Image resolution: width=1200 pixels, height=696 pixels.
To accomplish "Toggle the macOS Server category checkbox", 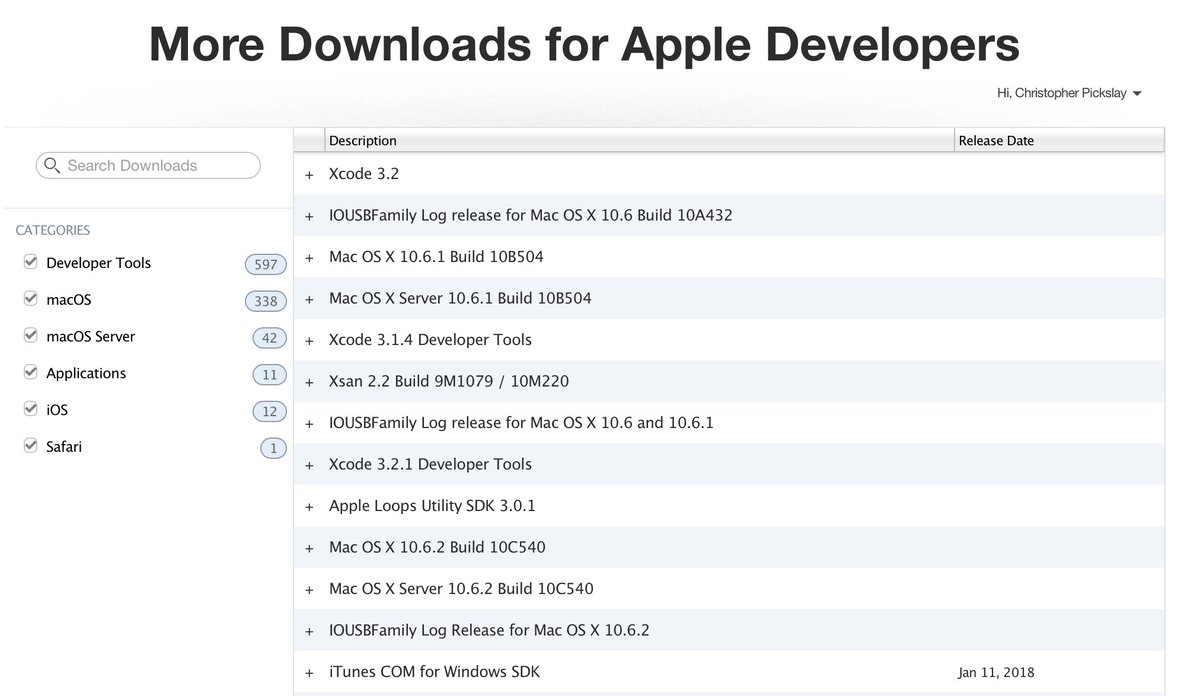I will tap(30, 336).
